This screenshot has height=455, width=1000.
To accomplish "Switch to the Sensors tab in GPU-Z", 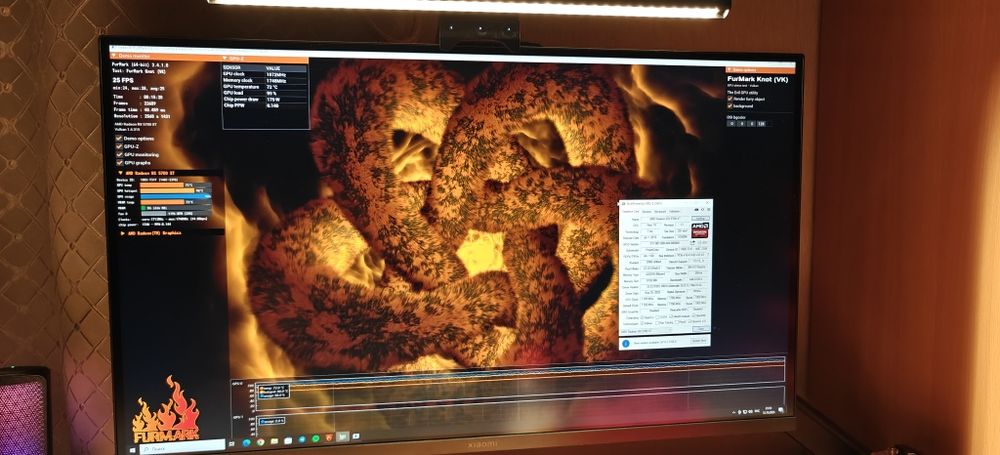I will point(647,211).
